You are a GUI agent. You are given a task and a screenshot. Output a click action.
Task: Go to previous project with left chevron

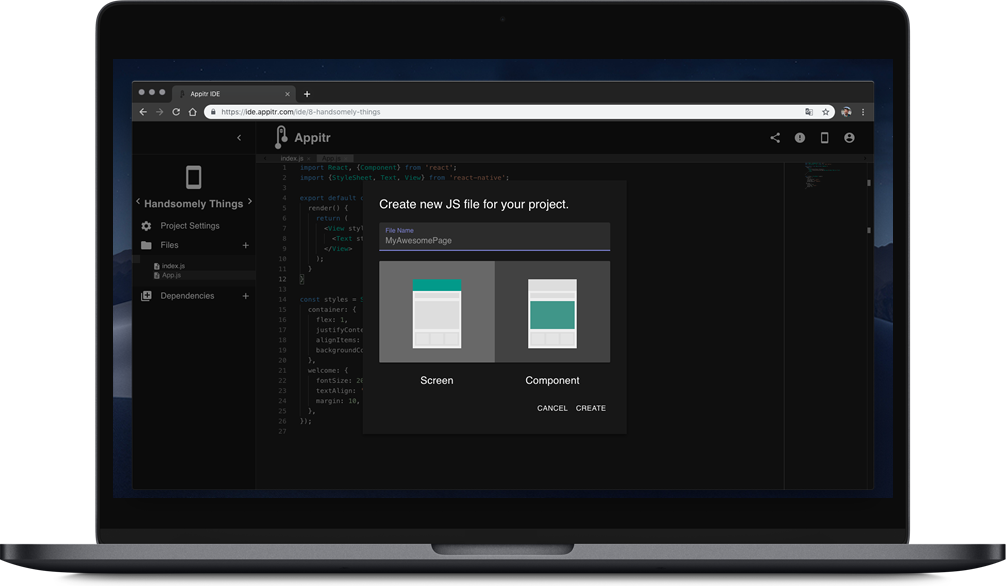[138, 202]
